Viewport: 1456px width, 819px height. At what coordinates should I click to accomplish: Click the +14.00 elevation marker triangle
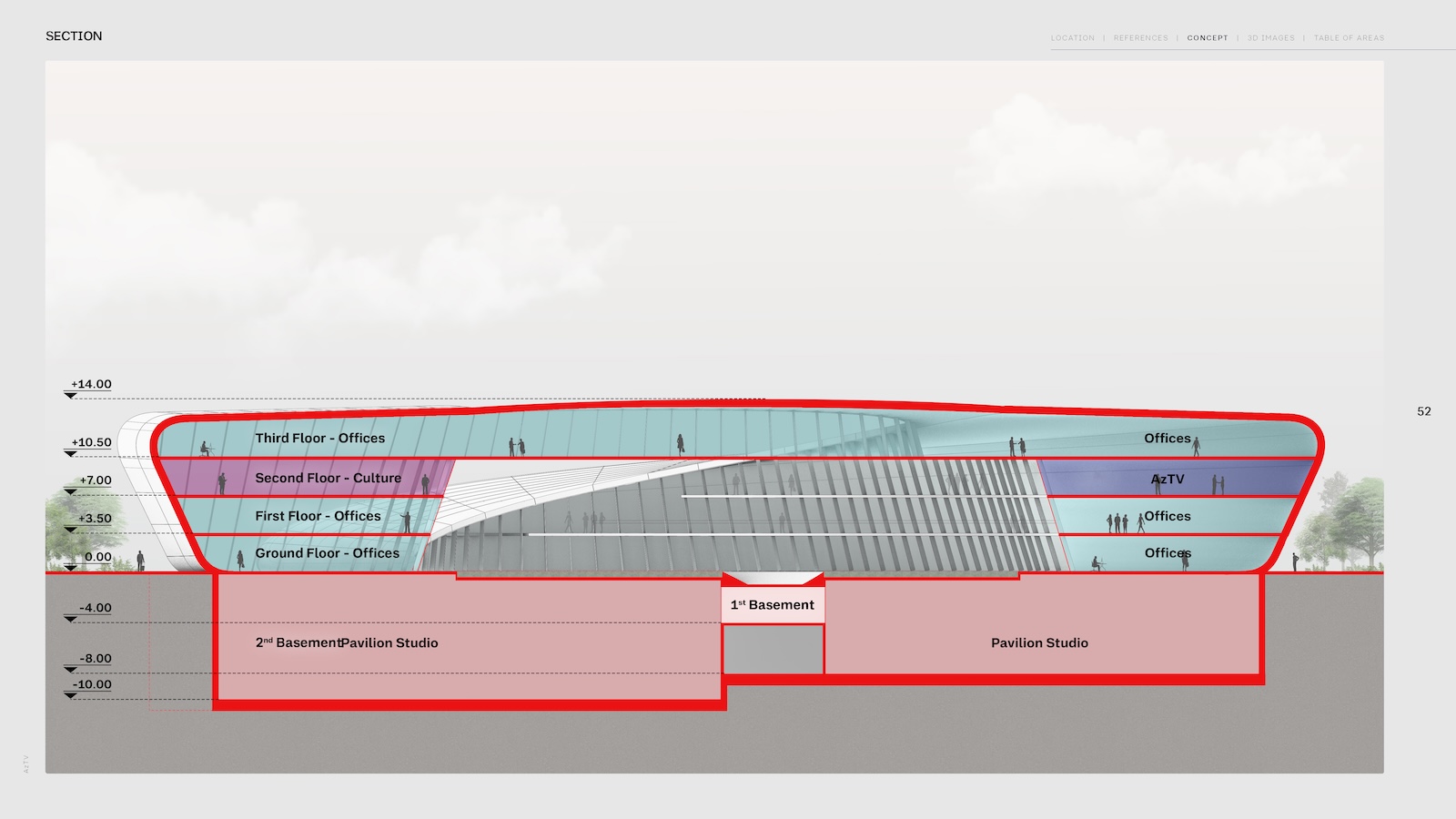pos(70,396)
